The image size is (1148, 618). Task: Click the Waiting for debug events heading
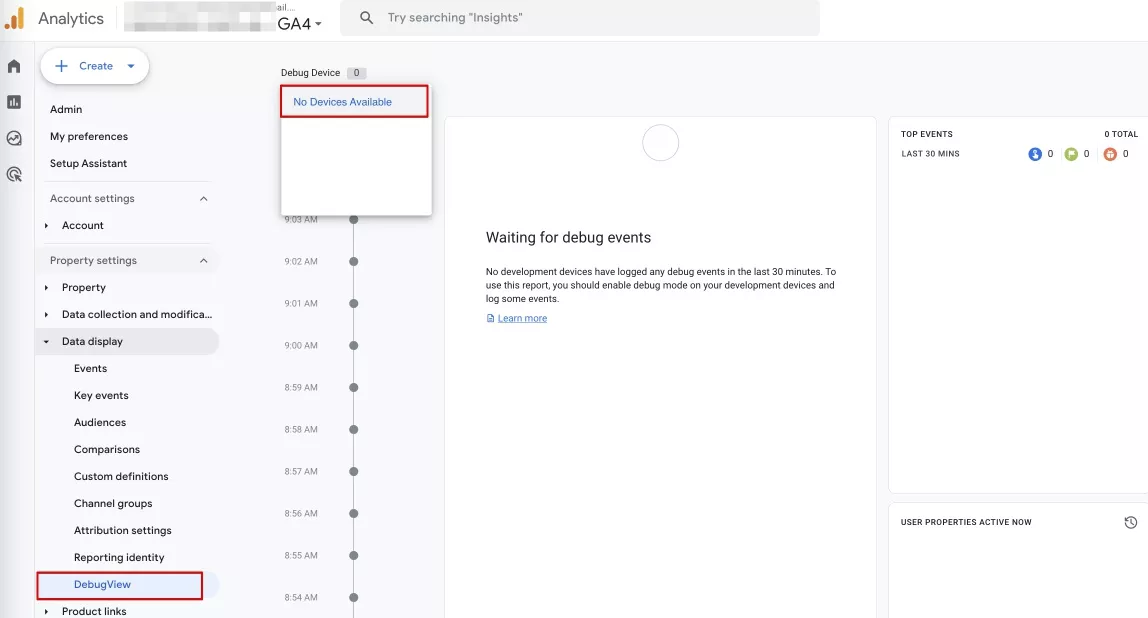[568, 238]
